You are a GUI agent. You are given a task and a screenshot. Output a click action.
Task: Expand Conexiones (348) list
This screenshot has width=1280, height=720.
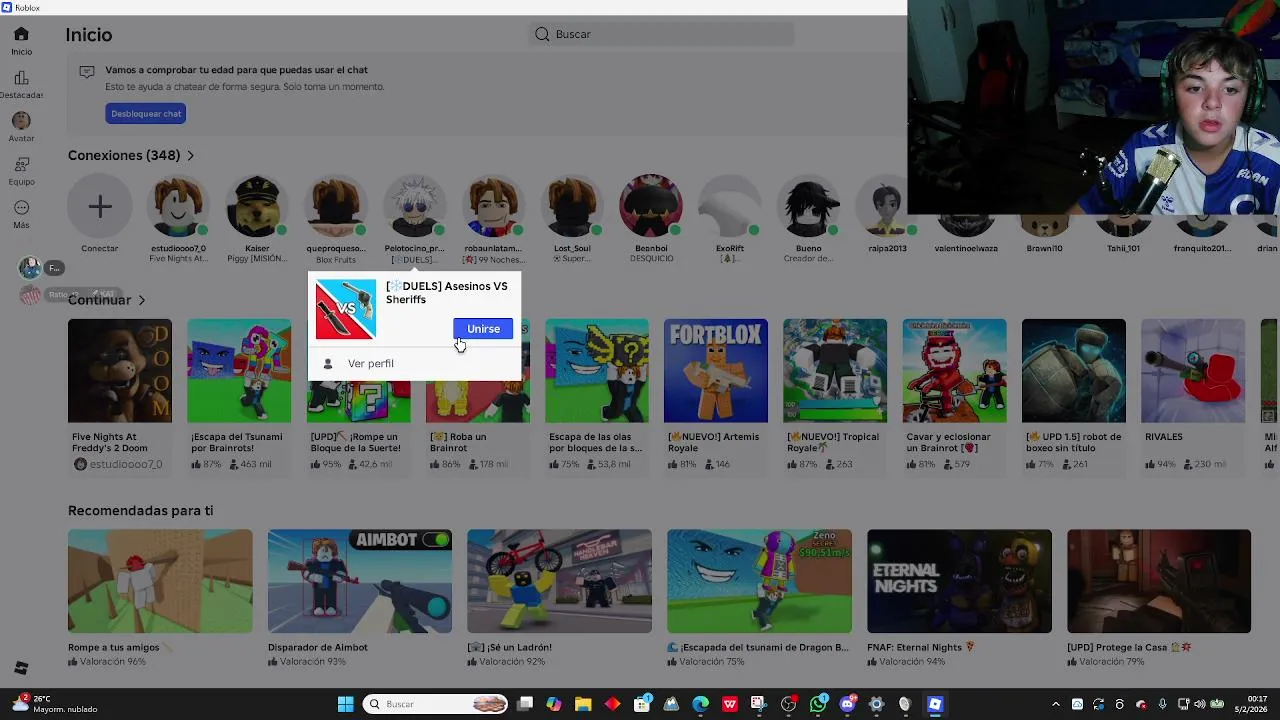pos(131,155)
